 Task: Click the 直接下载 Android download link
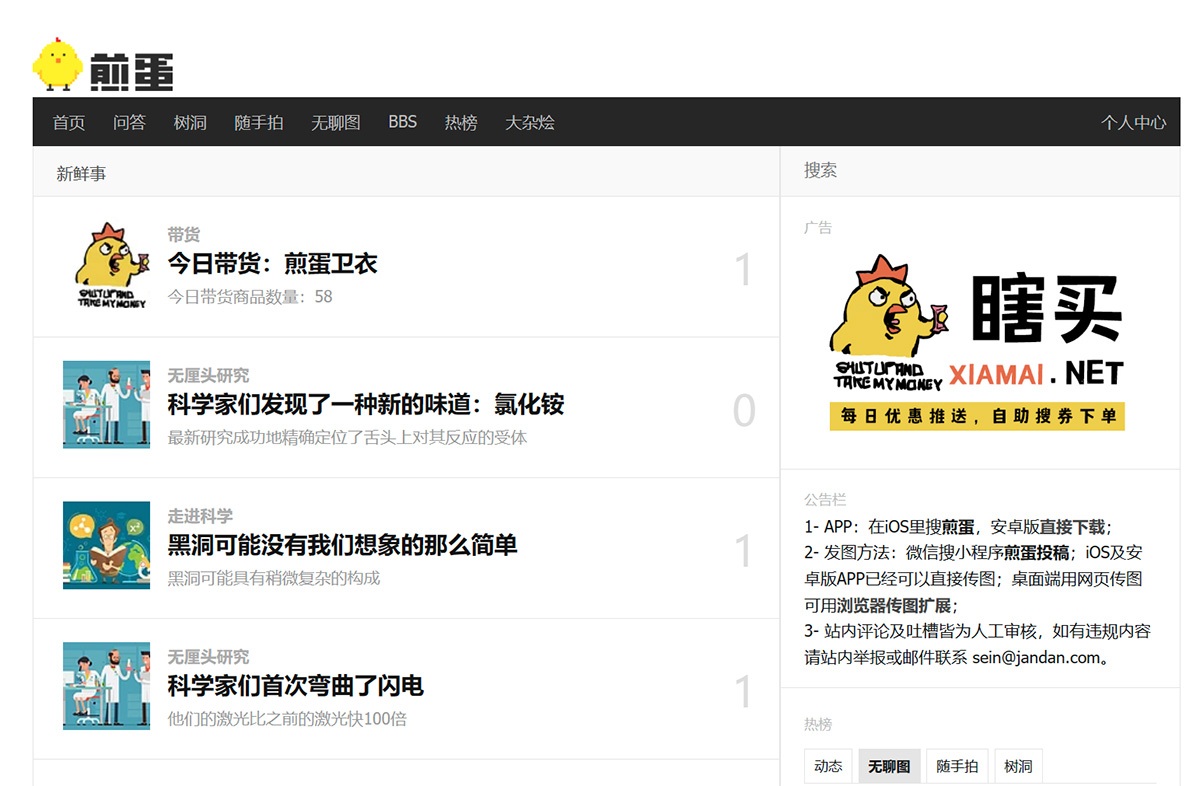tap(1072, 527)
